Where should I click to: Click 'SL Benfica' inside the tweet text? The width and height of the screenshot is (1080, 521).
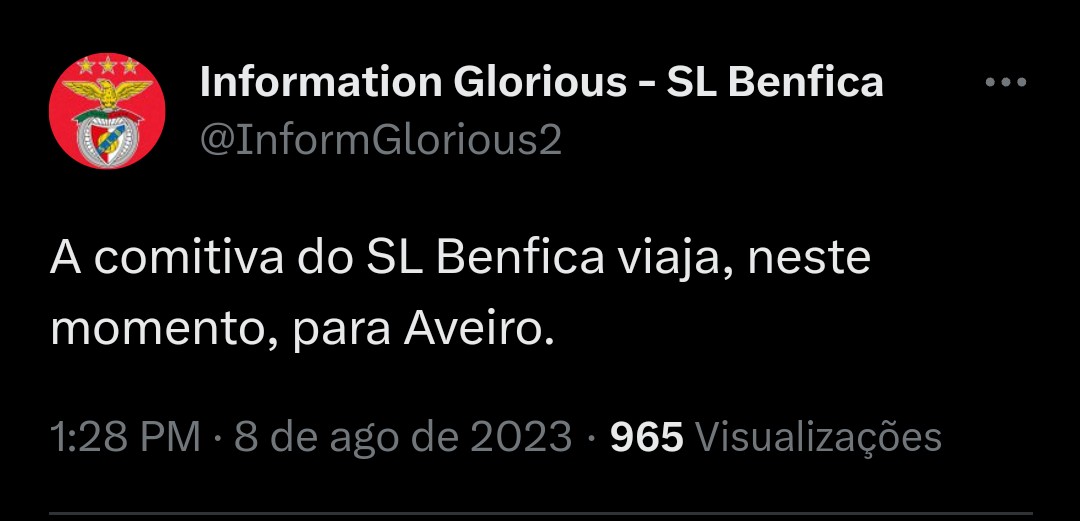click(x=484, y=258)
